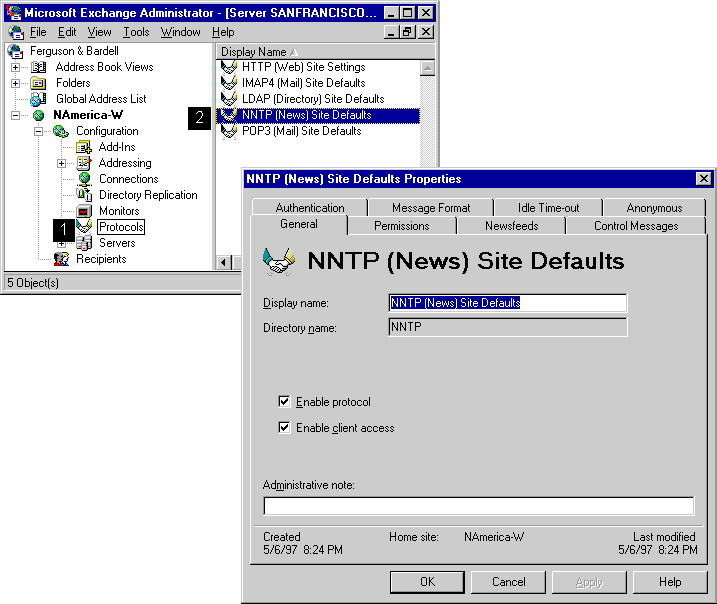This screenshot has width=717, height=604.
Task: Toggle the Enable protocol checkbox
Action: [284, 401]
